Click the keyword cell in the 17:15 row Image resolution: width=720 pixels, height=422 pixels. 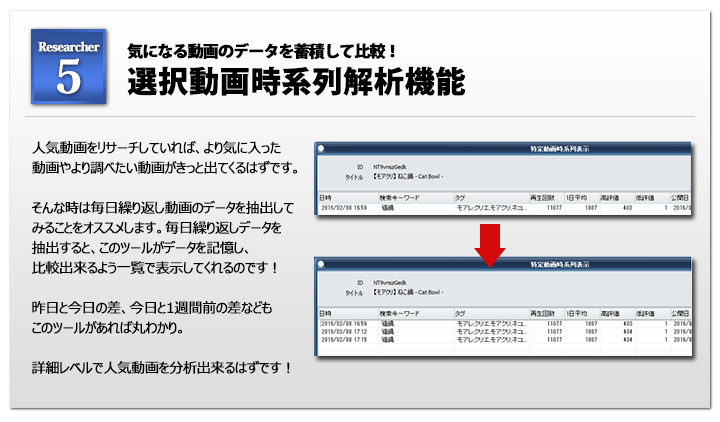click(388, 340)
